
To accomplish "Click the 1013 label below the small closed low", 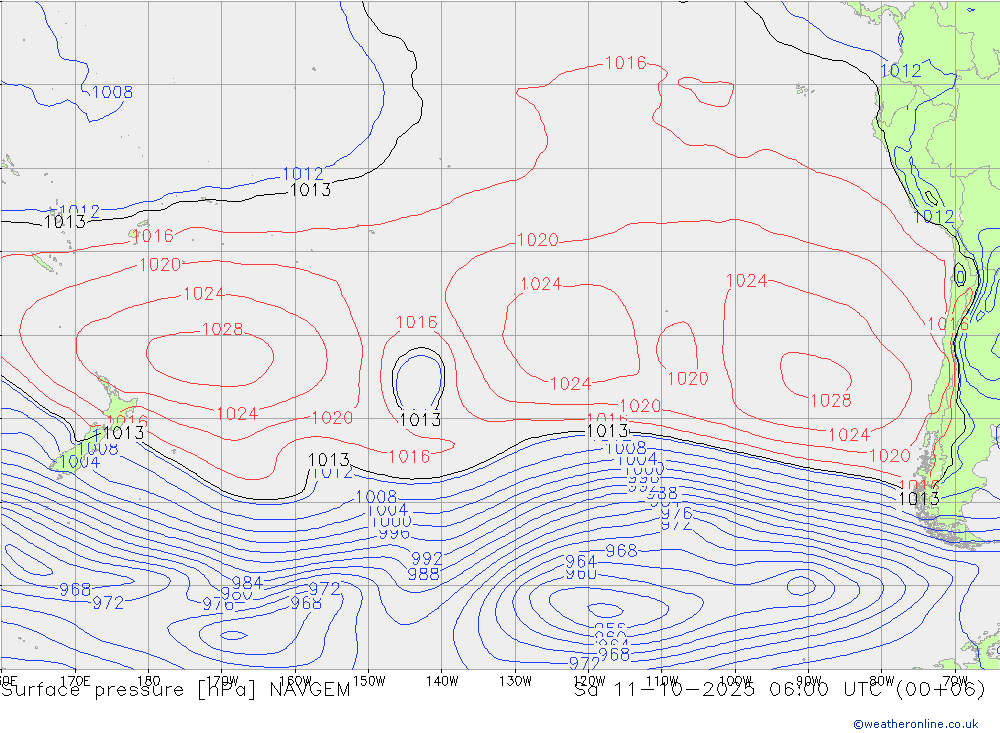I will click(420, 420).
